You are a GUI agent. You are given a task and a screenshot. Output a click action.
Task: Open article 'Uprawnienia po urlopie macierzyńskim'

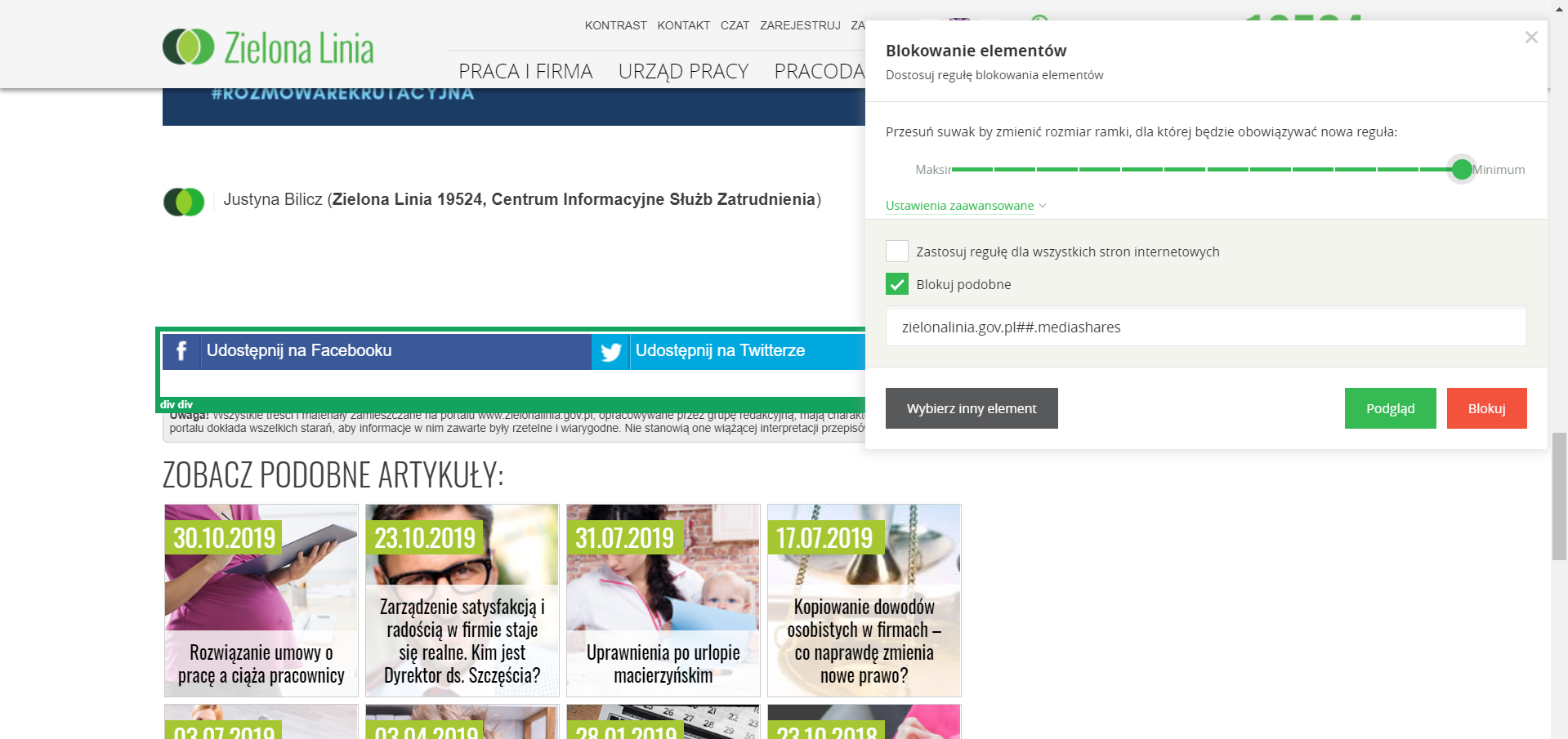[663, 600]
